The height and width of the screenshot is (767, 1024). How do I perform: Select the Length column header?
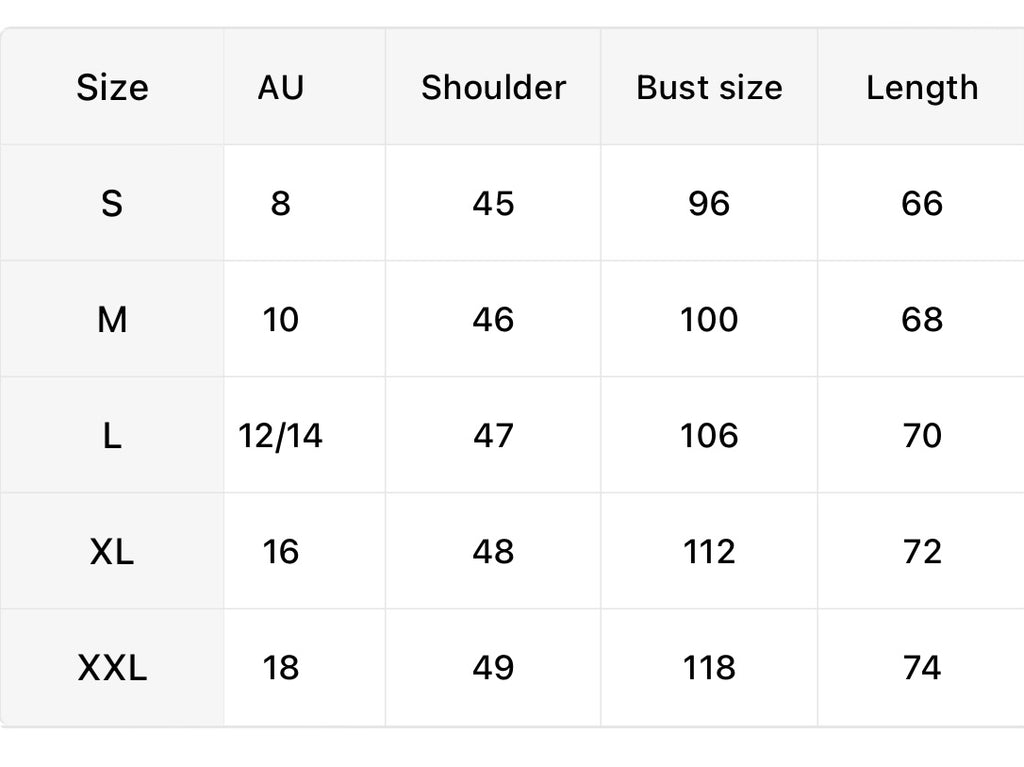[921, 88]
